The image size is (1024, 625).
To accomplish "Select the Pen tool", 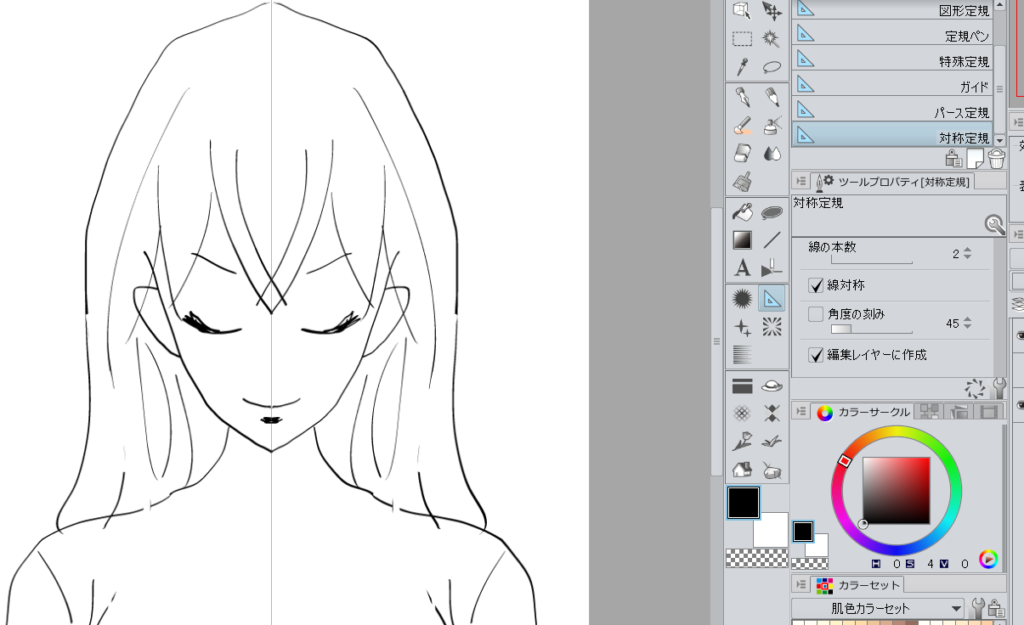I will tap(742, 98).
